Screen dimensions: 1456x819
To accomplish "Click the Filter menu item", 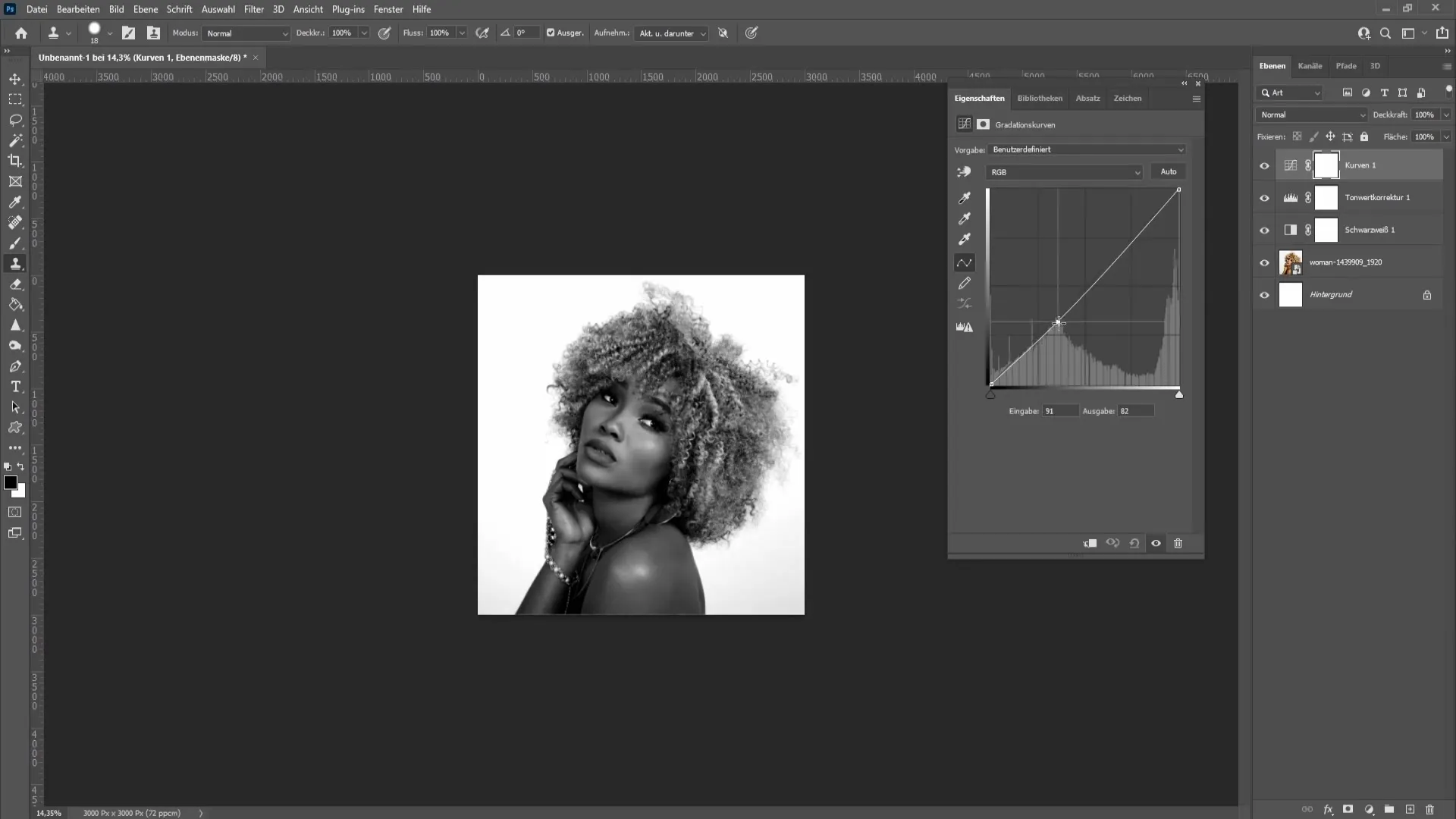I will (254, 9).
